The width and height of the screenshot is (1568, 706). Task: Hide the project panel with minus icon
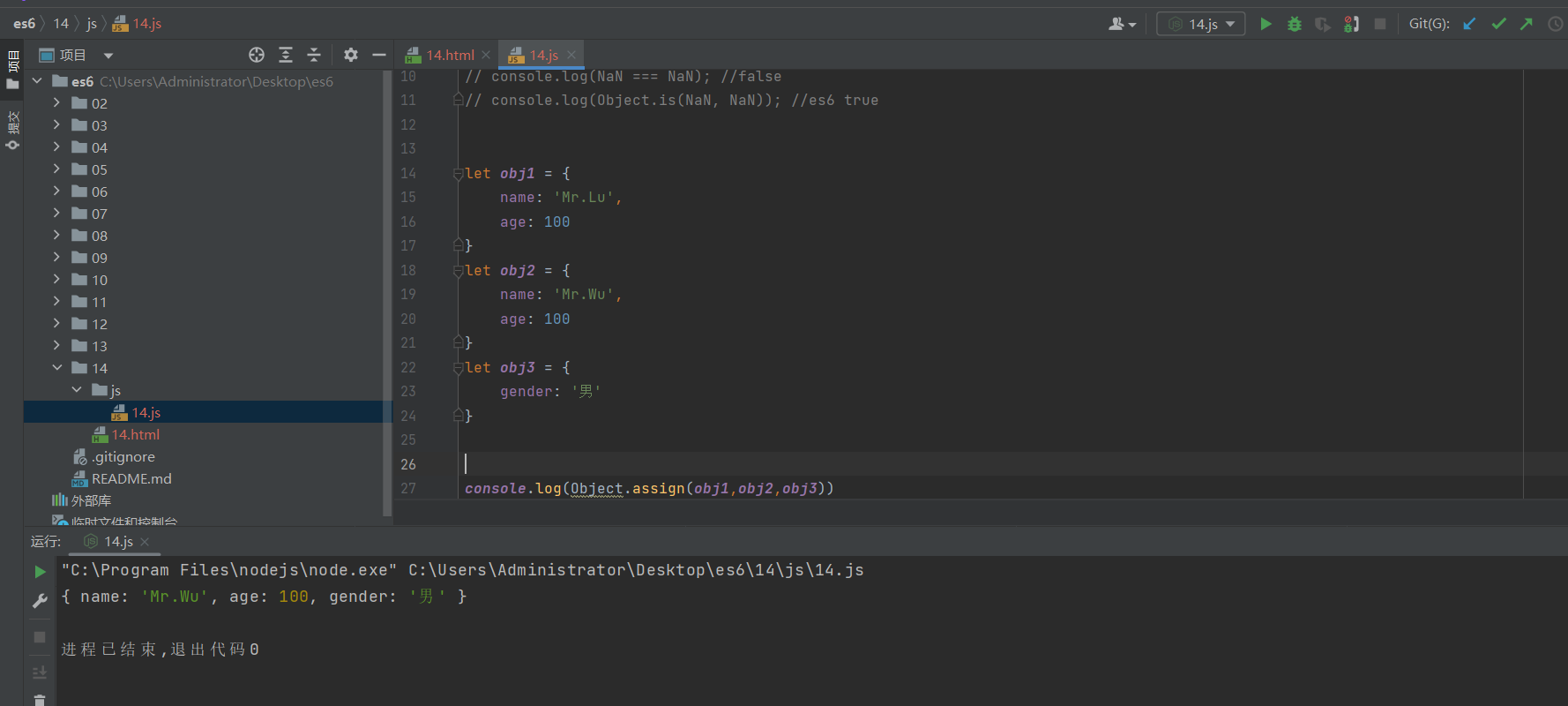(379, 55)
